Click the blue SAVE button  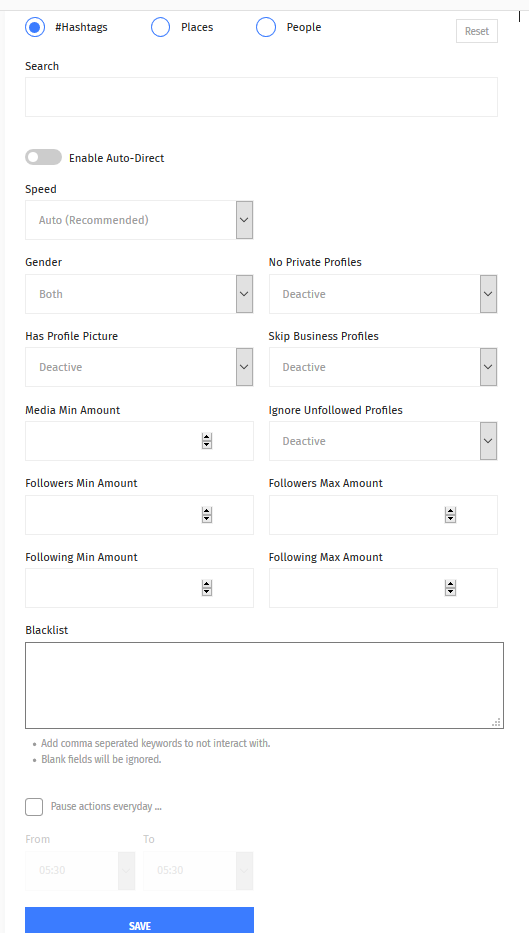139,921
